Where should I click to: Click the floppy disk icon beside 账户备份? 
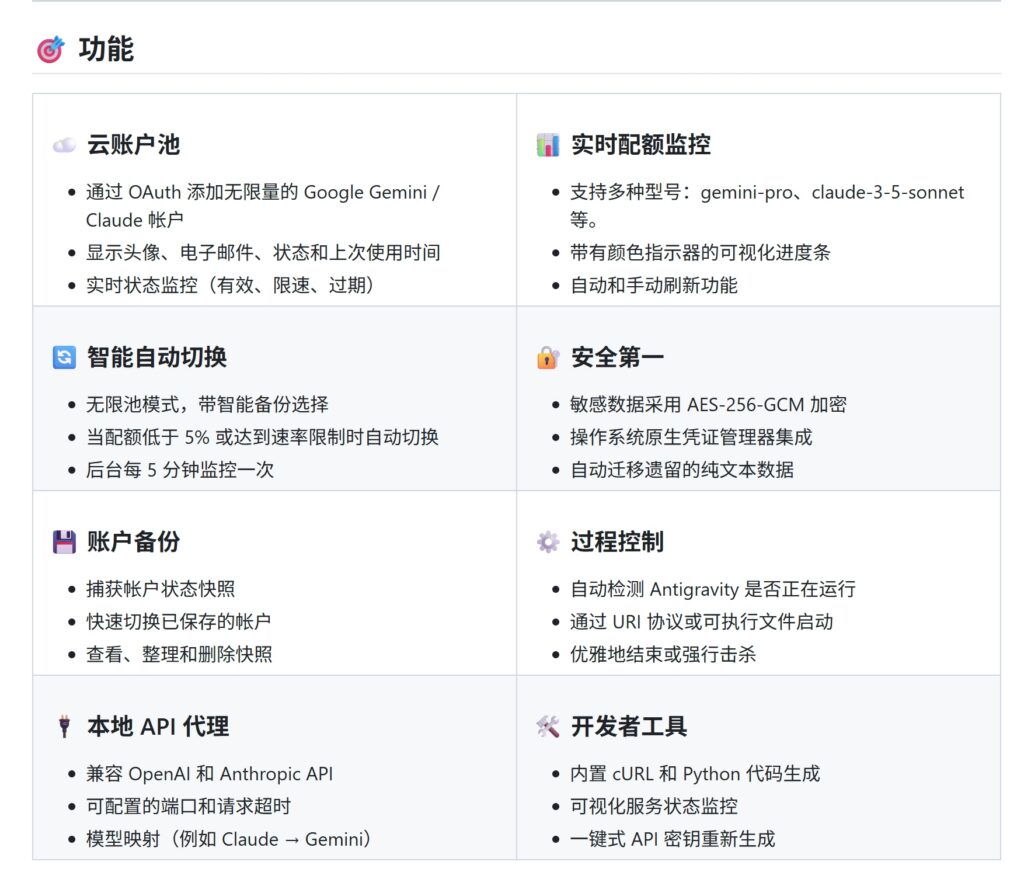click(x=64, y=542)
